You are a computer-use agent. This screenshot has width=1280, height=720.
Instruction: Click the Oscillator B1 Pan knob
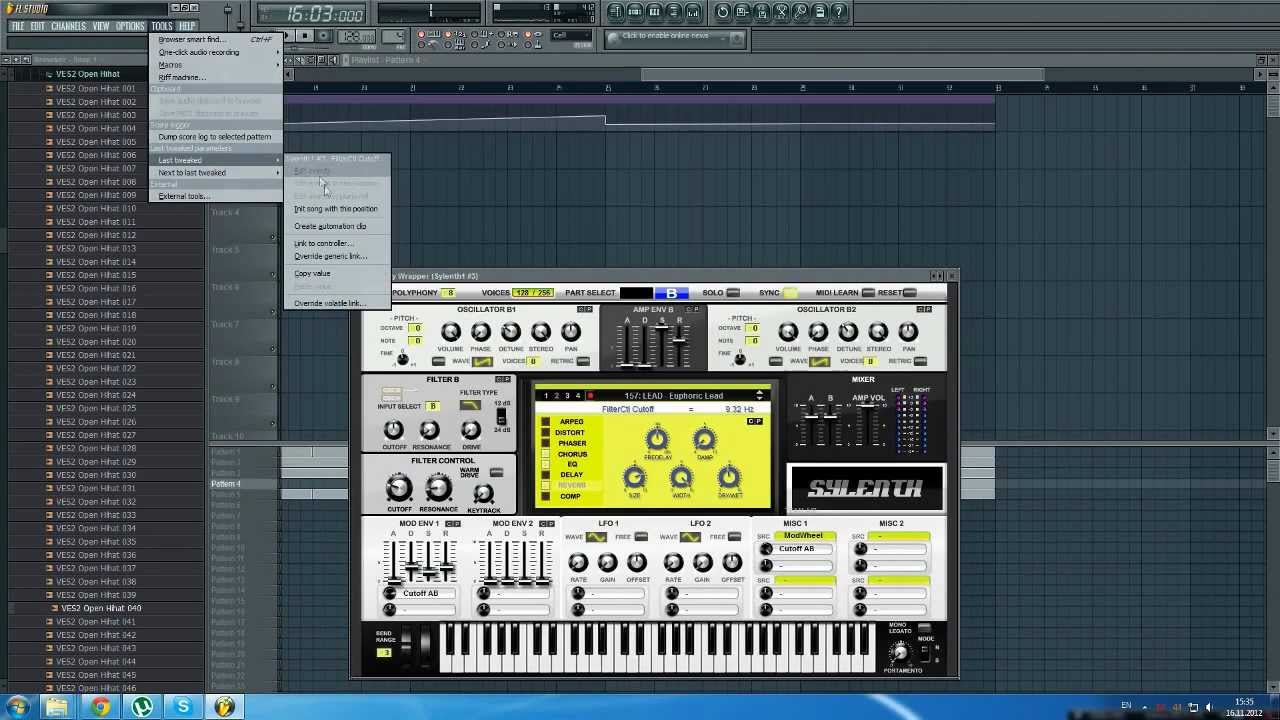pos(570,332)
